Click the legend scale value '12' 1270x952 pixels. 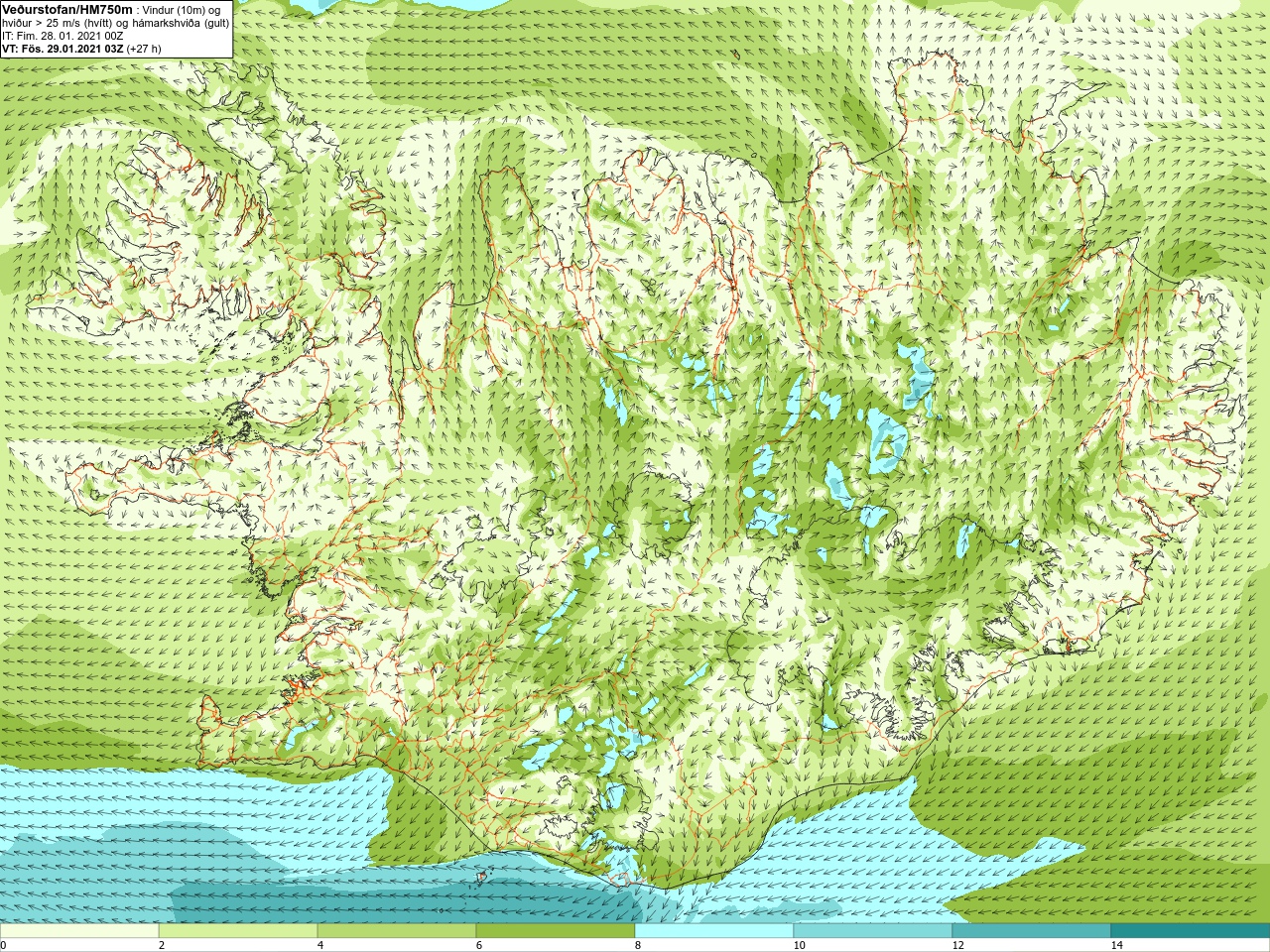tap(957, 945)
